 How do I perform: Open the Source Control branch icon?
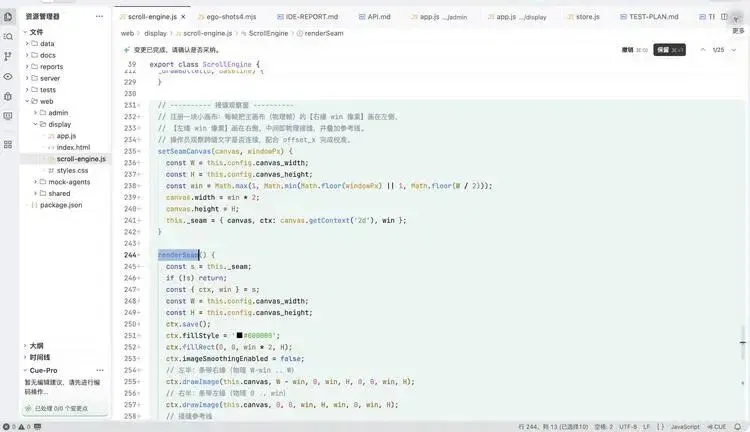[x=8, y=56]
